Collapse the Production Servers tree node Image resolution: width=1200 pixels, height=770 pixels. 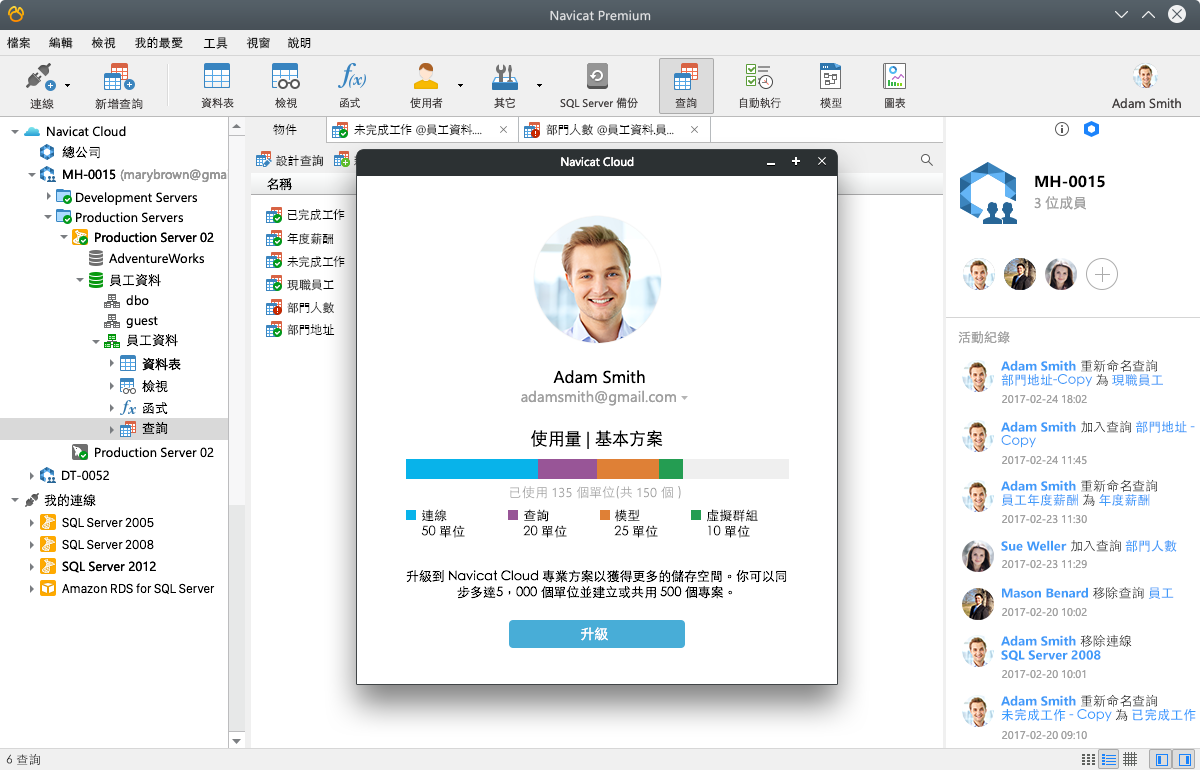(48, 217)
